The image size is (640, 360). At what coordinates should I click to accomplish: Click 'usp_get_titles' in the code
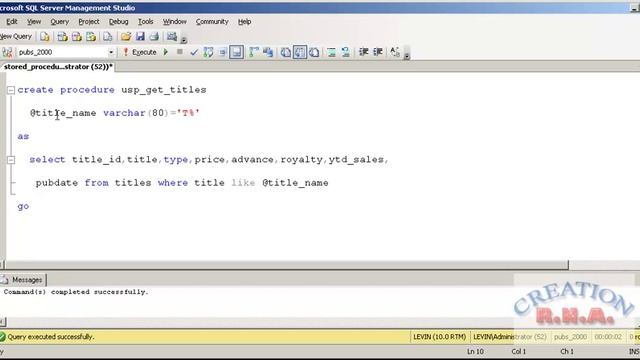pos(164,90)
